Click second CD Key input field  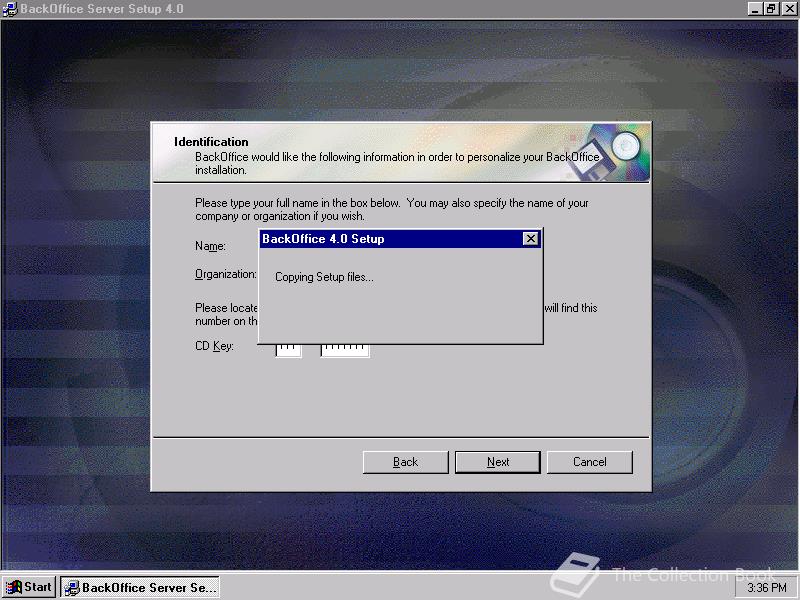click(x=345, y=350)
